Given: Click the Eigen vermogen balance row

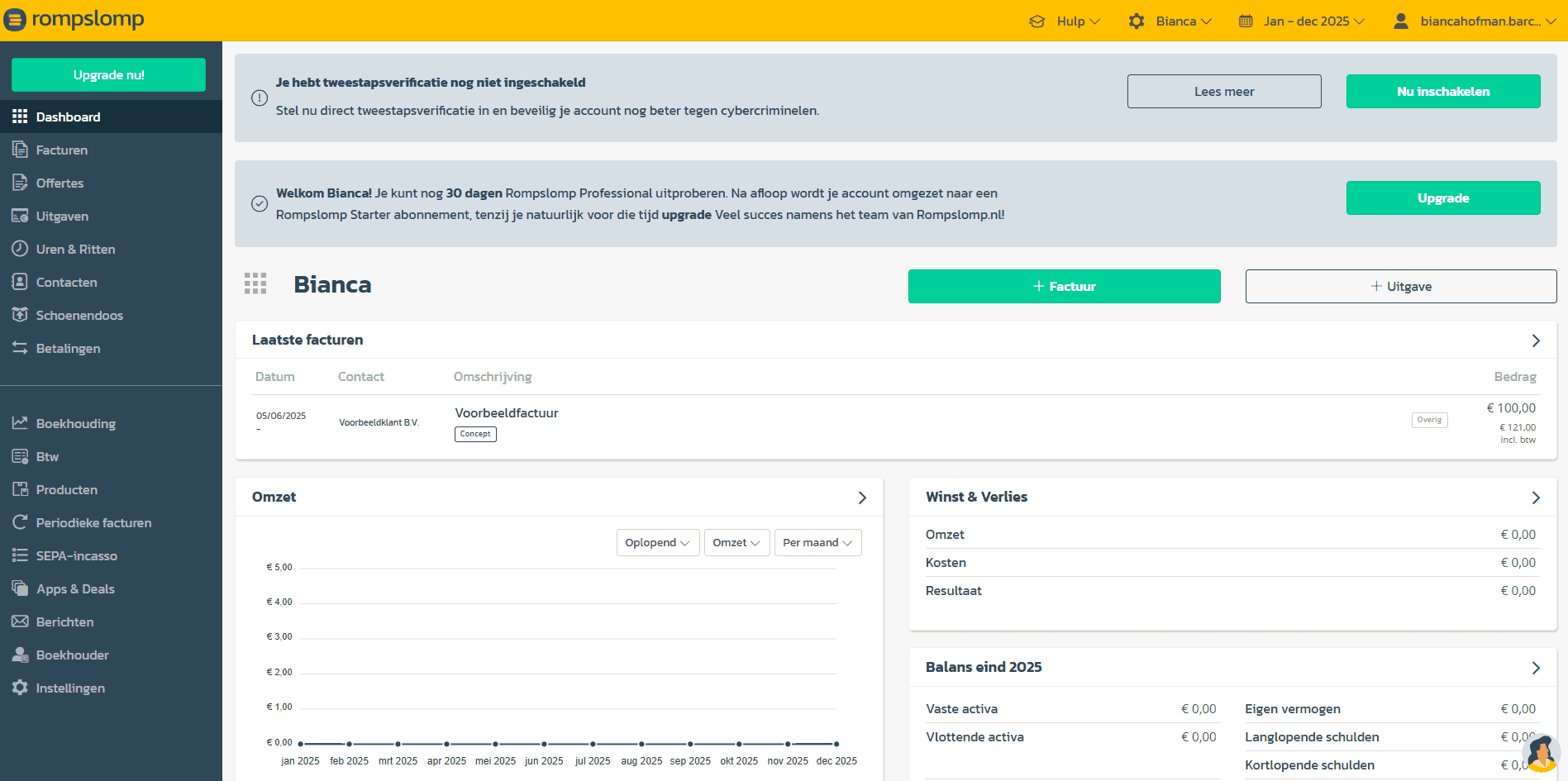Looking at the screenshot, I should point(1390,709).
